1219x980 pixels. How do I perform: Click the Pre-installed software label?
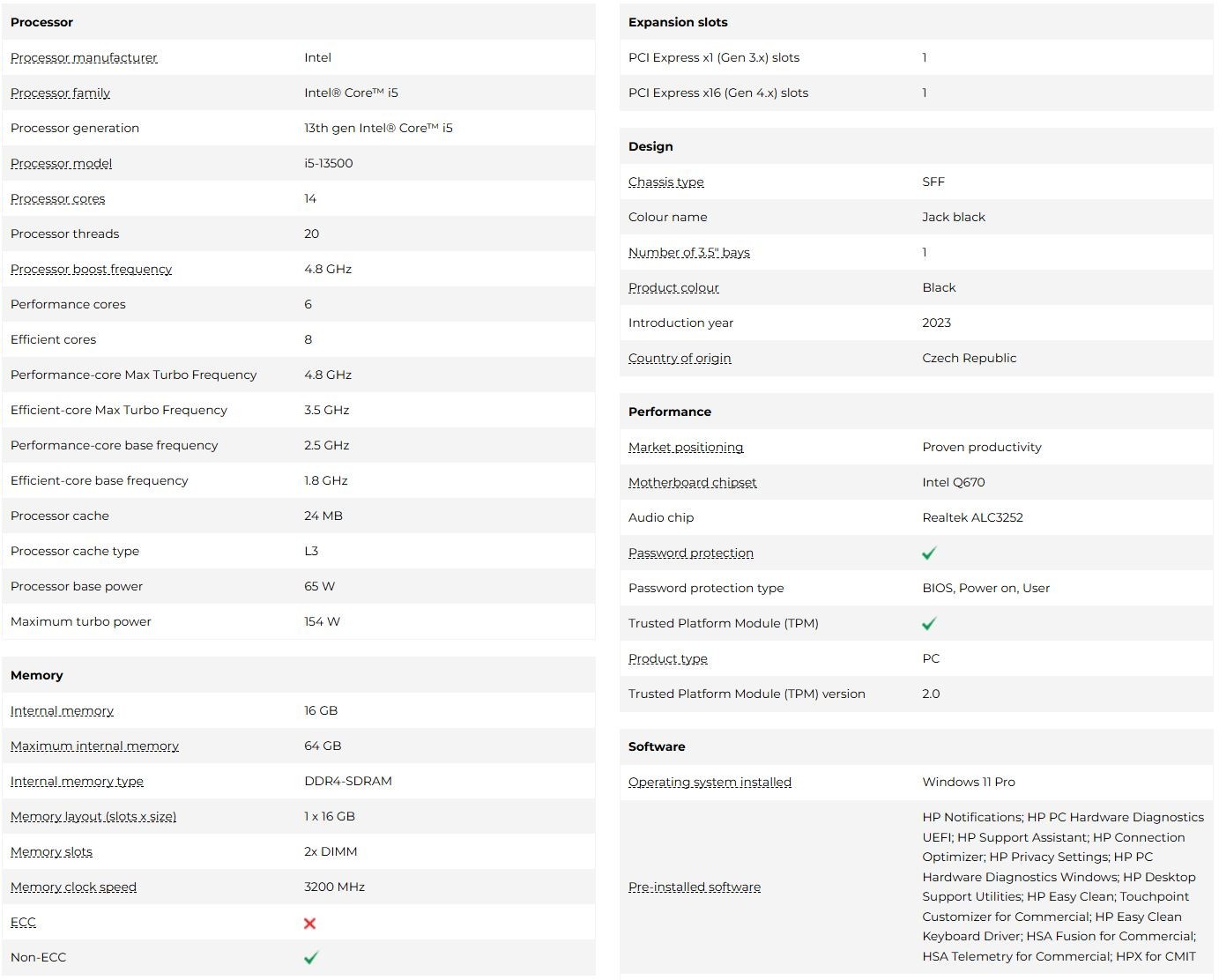(x=694, y=887)
